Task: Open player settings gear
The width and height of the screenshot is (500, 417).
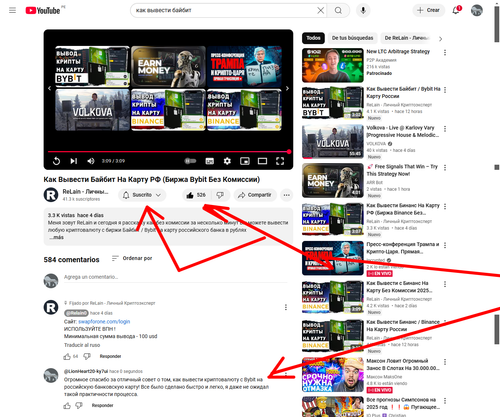Action: point(227,161)
